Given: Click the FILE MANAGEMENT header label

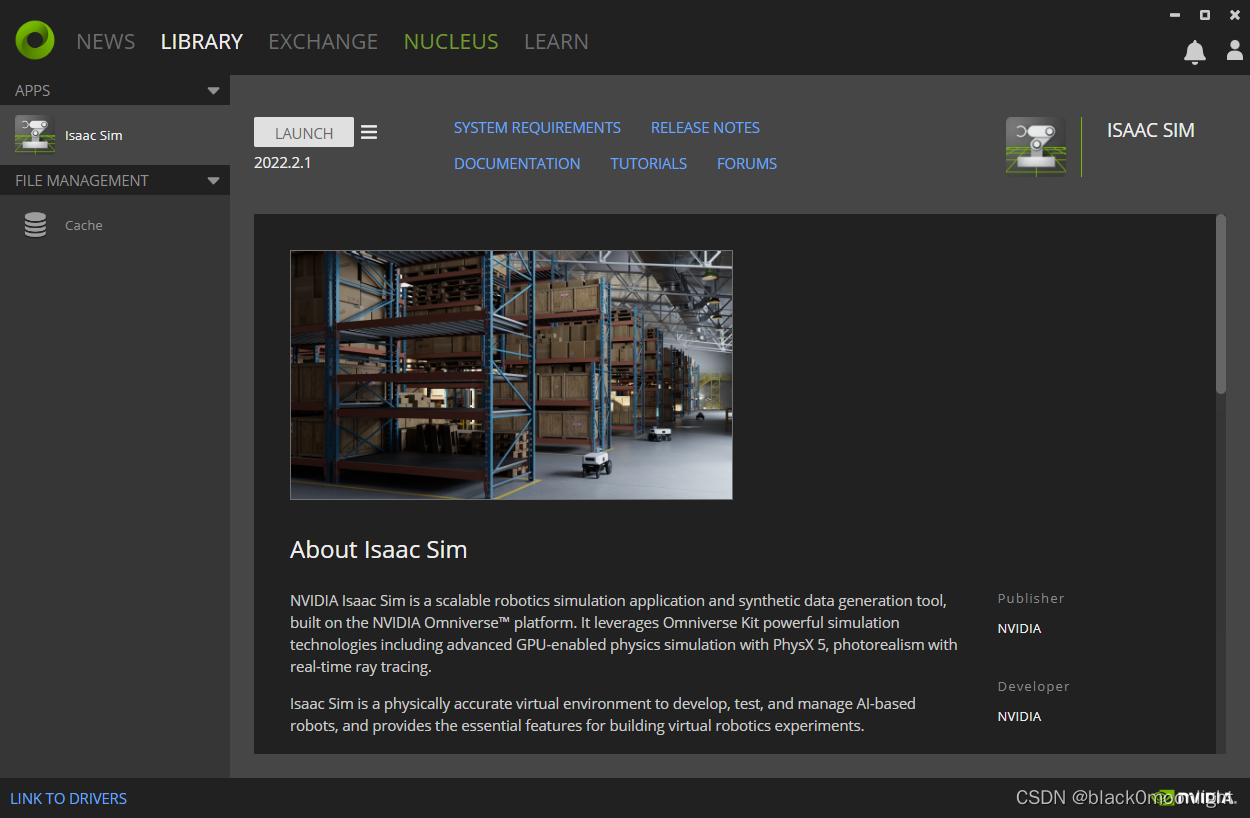Looking at the screenshot, I should coord(82,181).
